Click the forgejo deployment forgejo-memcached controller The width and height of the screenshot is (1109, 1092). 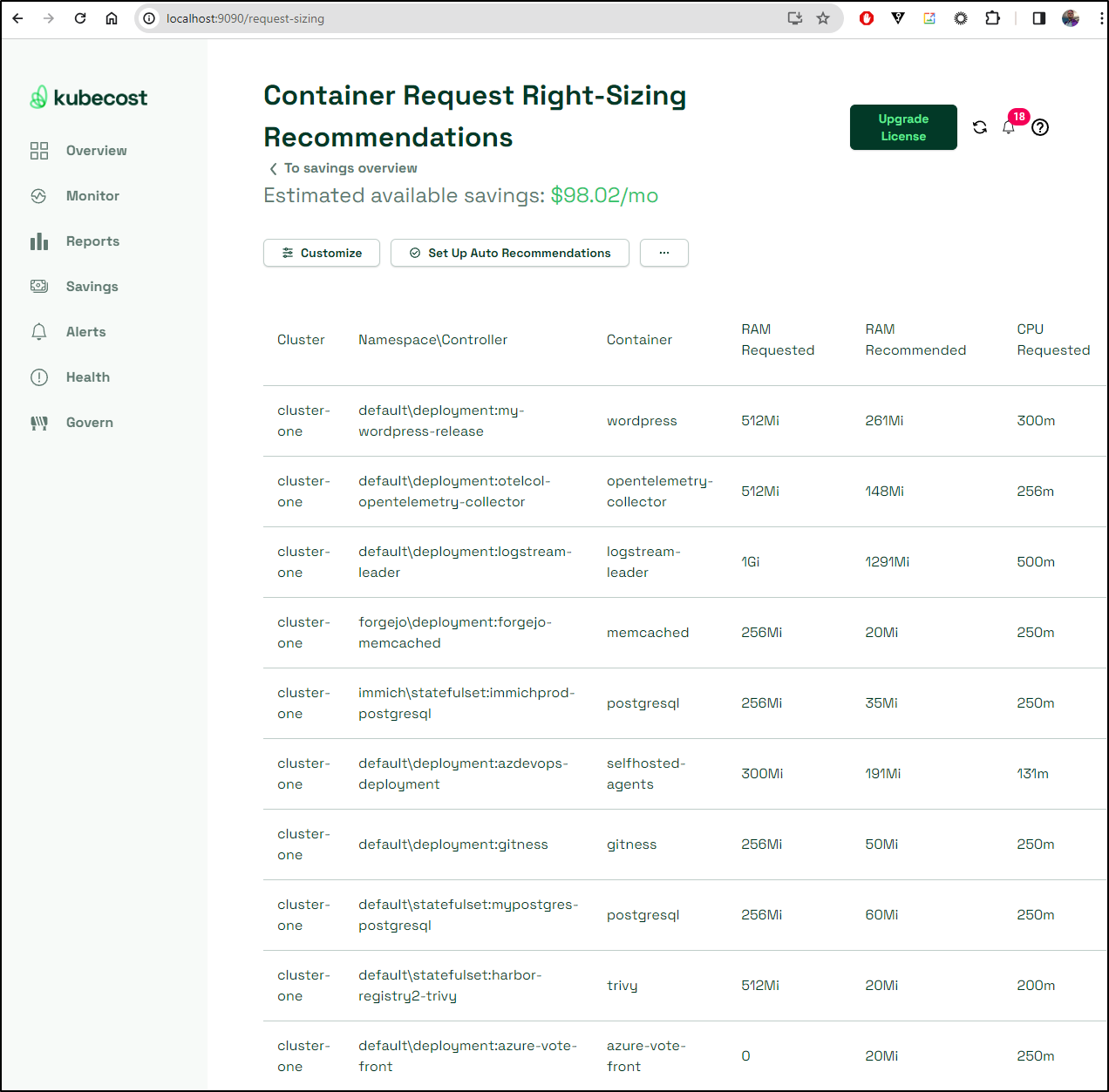click(455, 633)
